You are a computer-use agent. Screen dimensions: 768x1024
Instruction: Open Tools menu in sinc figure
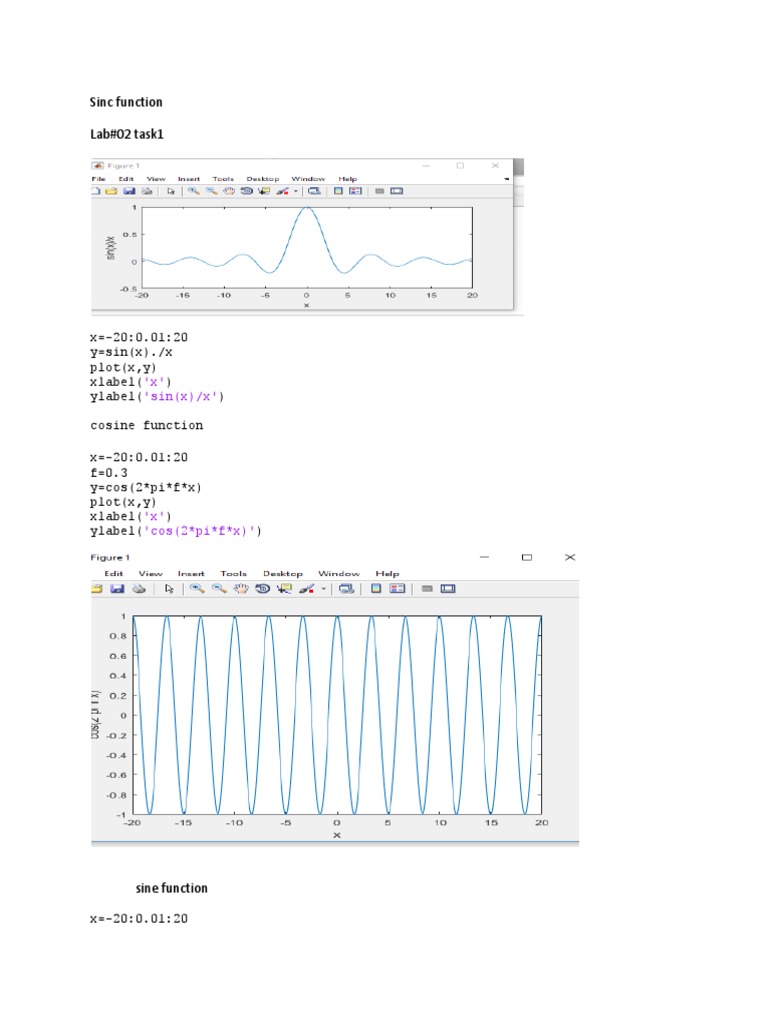(x=223, y=179)
